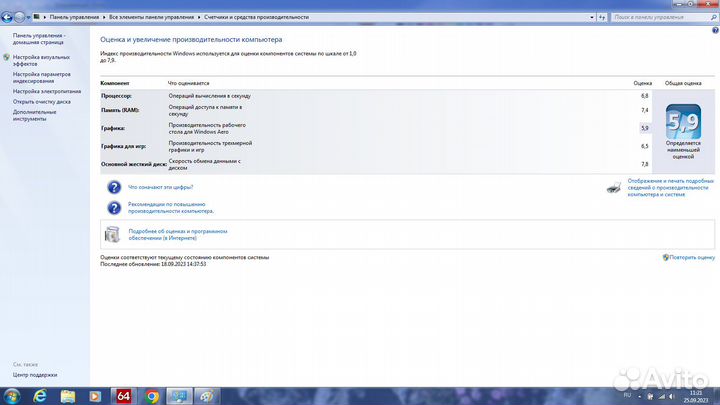
Task: Click 'Повторить оценку' to rerun assessment
Action: (692, 258)
